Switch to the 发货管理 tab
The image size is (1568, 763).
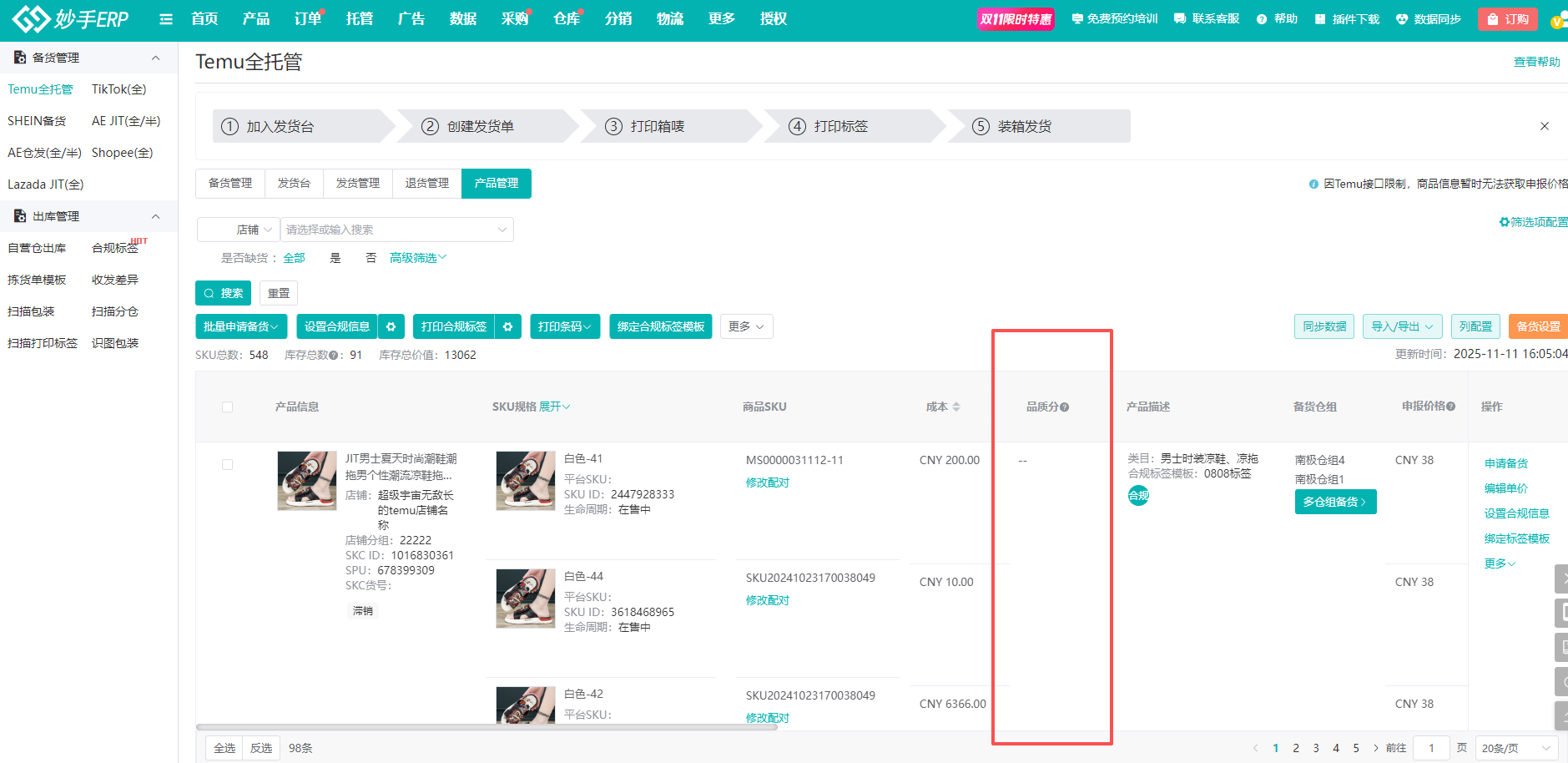[358, 183]
